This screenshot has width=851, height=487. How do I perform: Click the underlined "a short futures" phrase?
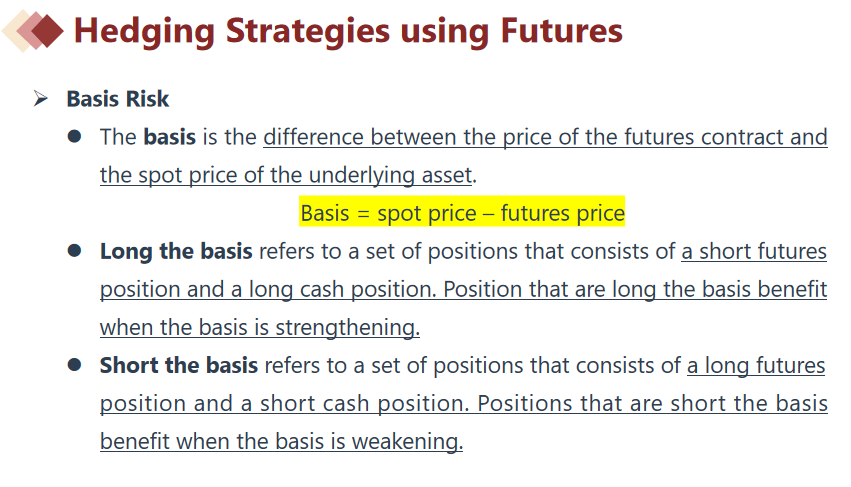[x=754, y=251]
